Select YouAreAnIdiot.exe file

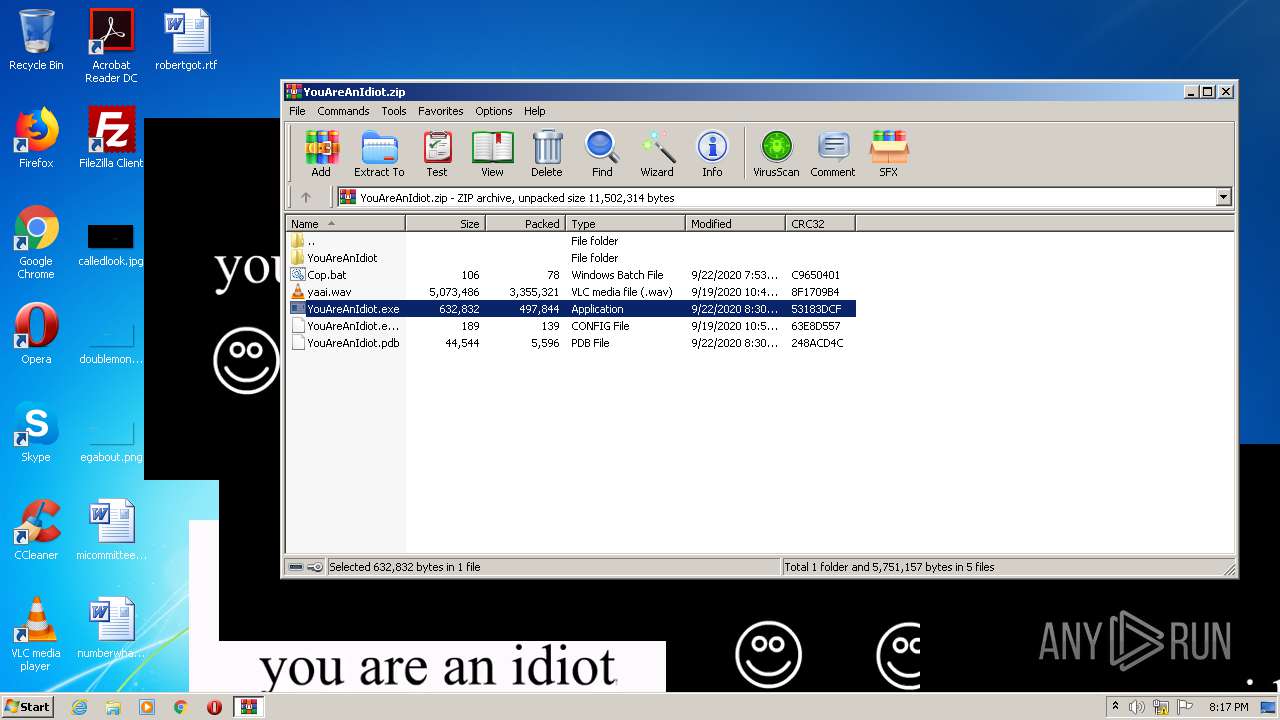[x=570, y=309]
